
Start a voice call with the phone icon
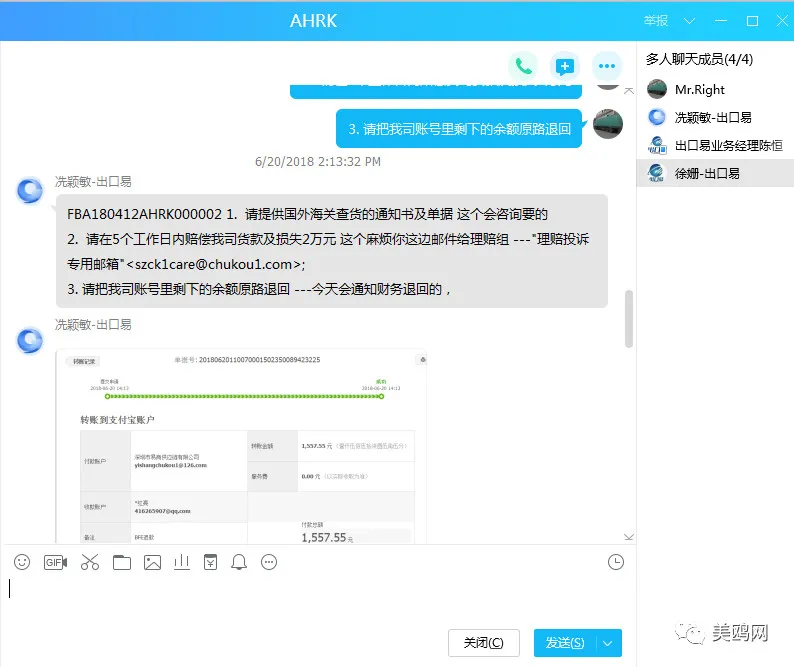coord(523,66)
